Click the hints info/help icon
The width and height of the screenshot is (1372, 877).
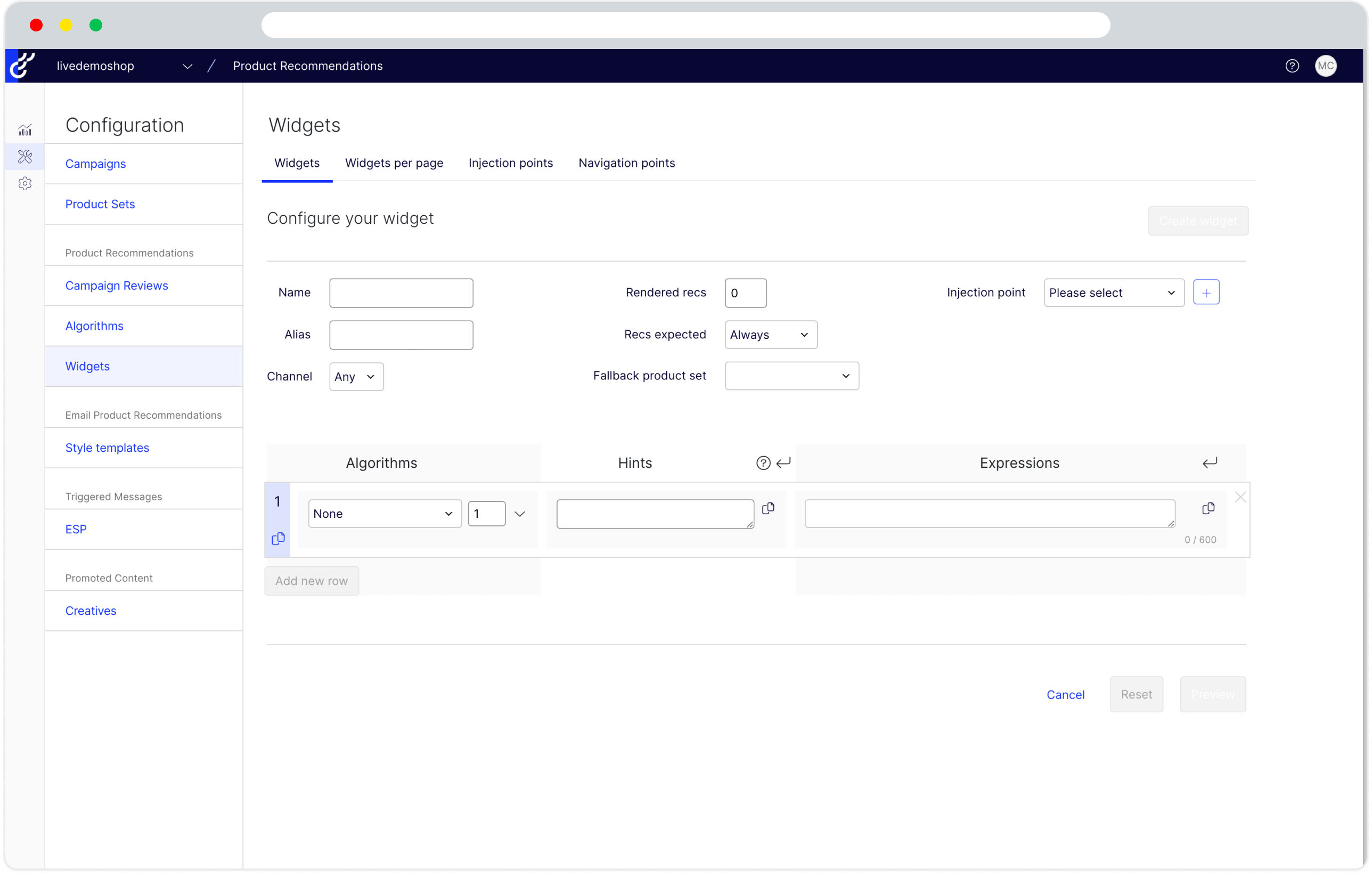pyautogui.click(x=763, y=463)
